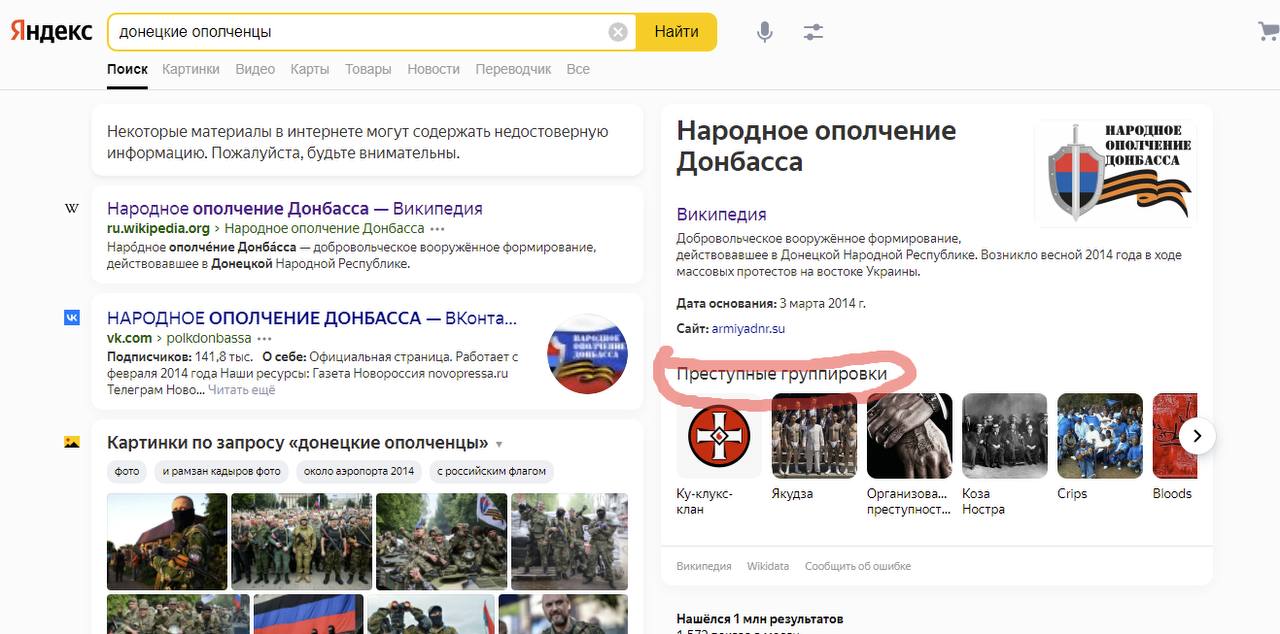The height and width of the screenshot is (634, 1280).
Task: Open three-dots menu next to vk.com polkdonbassa
Action: click(264, 339)
